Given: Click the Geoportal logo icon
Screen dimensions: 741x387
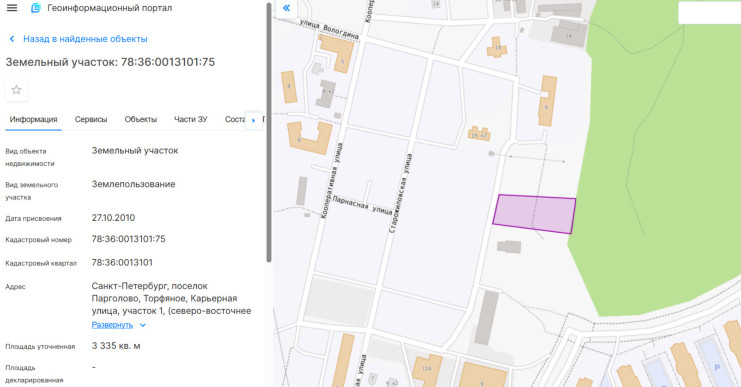Looking at the screenshot, I should point(35,8).
